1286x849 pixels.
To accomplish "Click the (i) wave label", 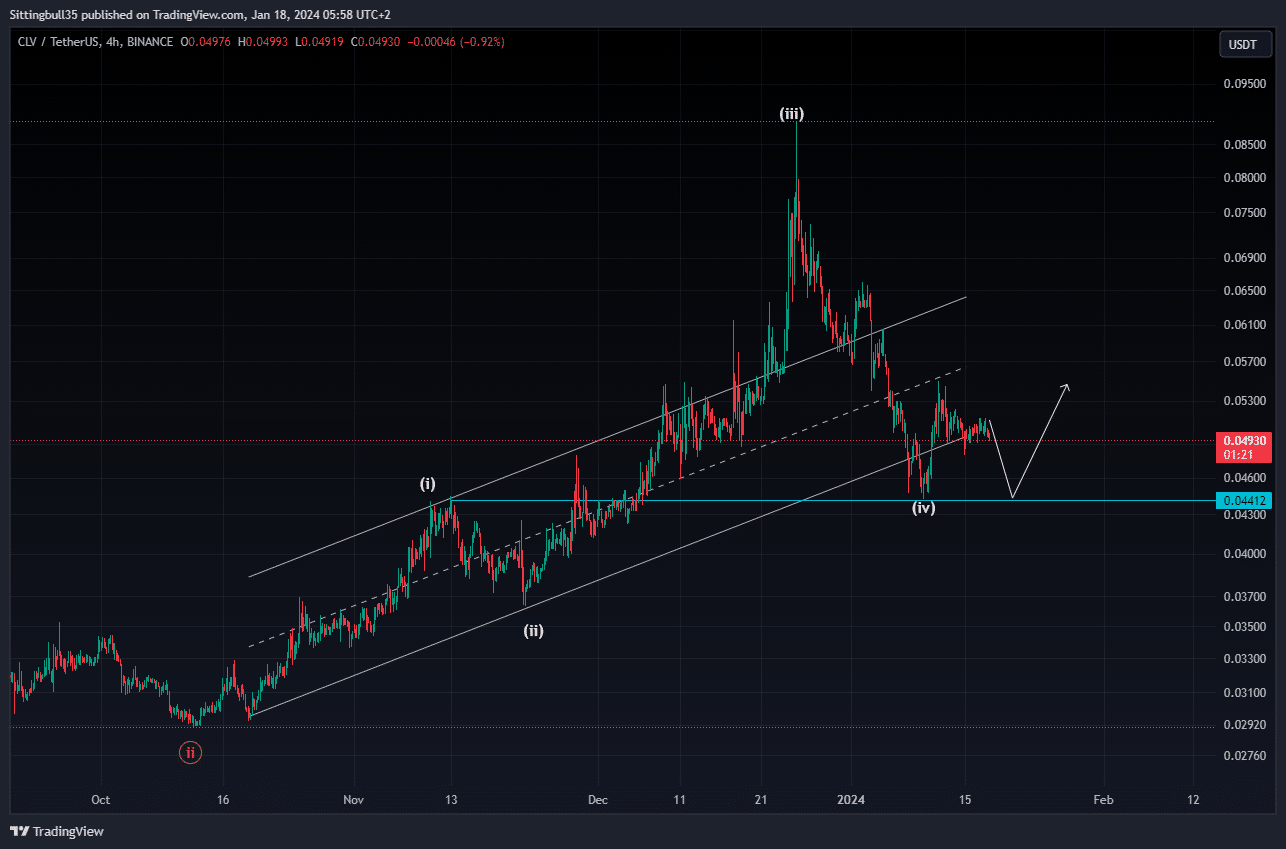I will (x=427, y=484).
